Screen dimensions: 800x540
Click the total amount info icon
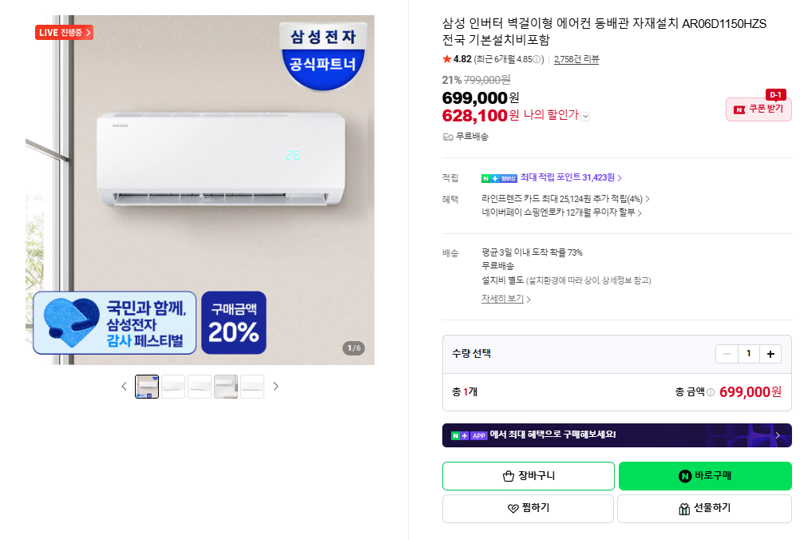tap(710, 392)
